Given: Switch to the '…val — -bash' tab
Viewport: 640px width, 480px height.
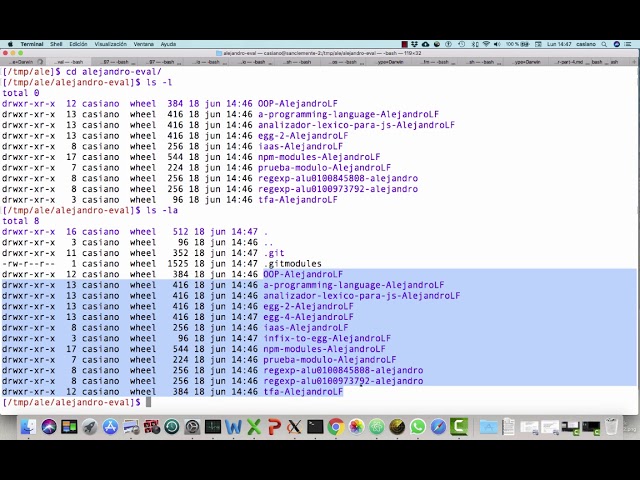Looking at the screenshot, I should pos(69,62).
